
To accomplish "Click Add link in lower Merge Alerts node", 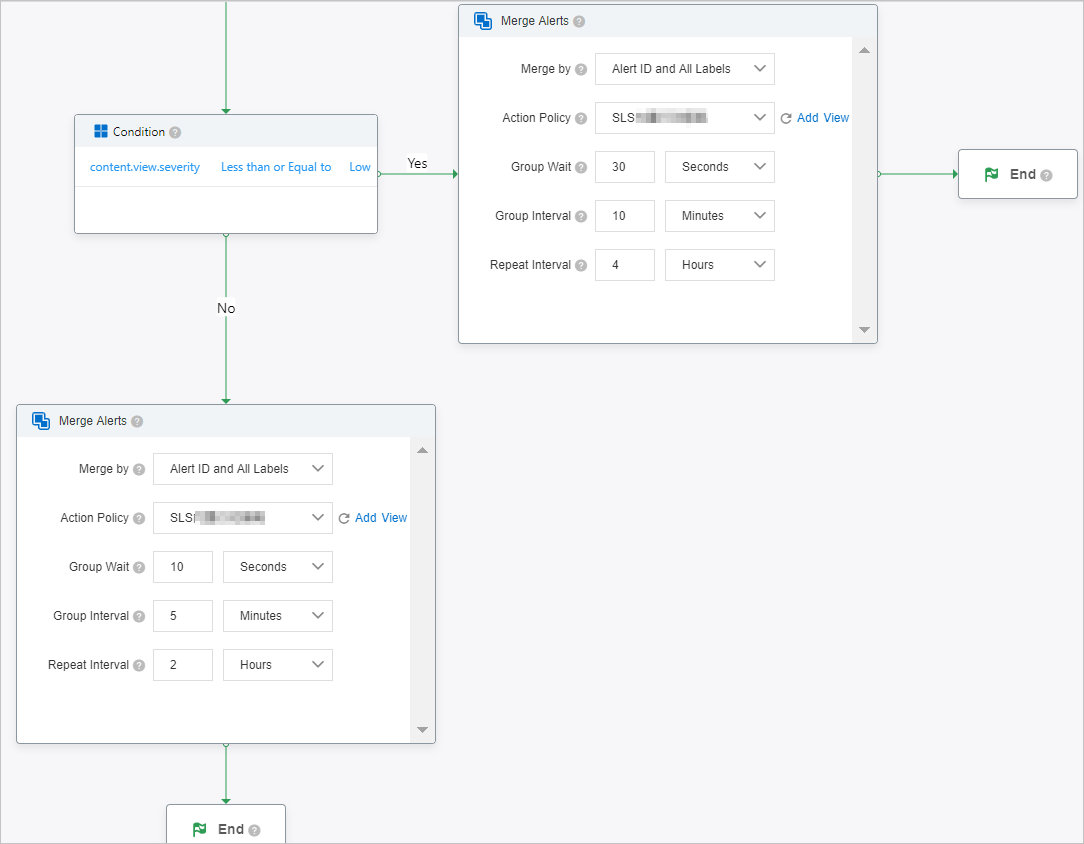I will click(366, 518).
